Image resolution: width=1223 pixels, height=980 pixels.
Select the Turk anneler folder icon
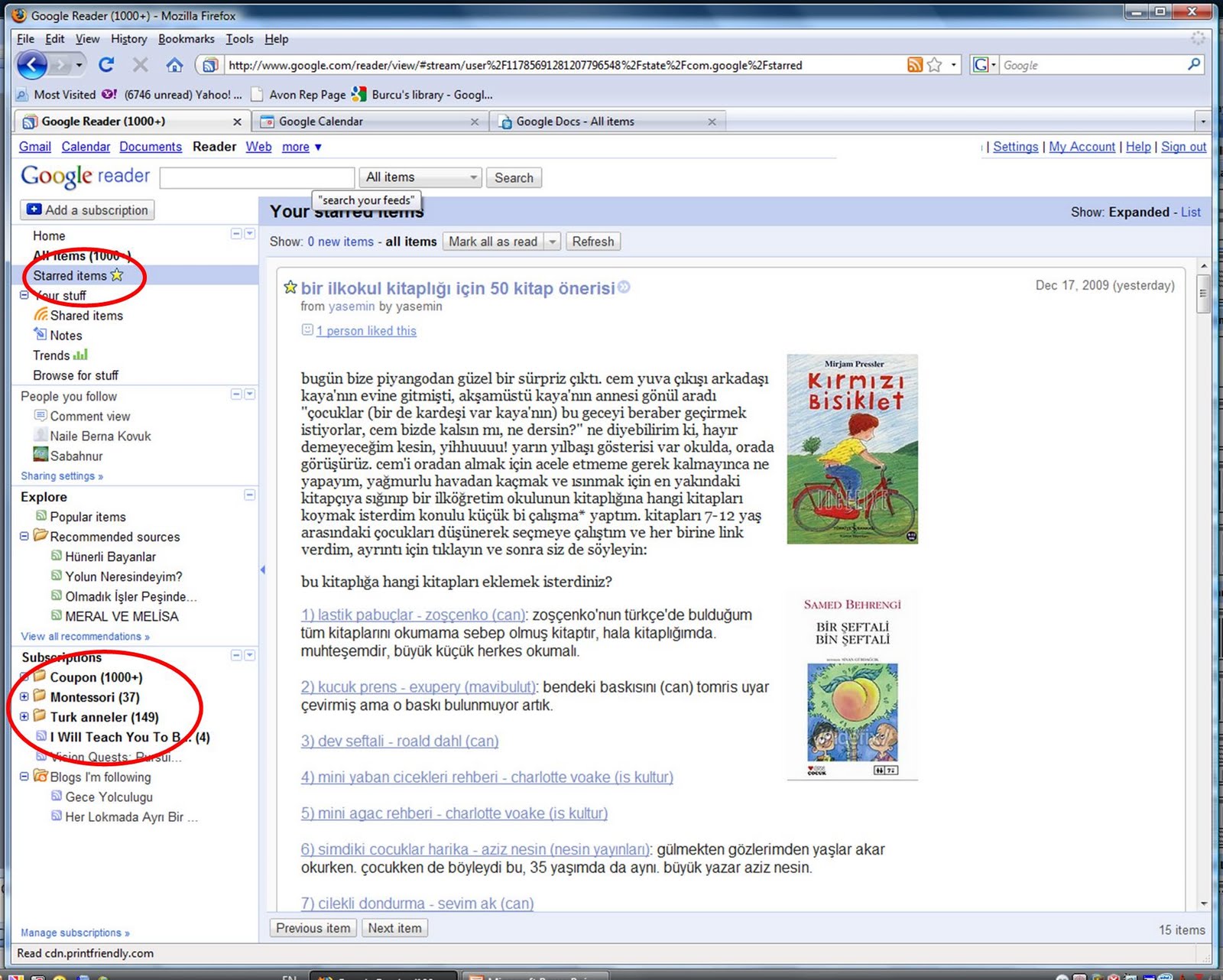pyautogui.click(x=40, y=716)
